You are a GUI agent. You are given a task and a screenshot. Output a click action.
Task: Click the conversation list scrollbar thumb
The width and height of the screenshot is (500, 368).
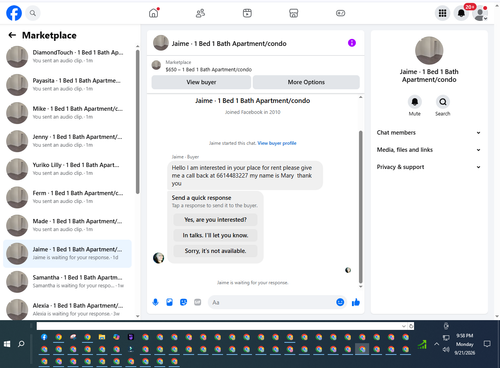coord(138,122)
